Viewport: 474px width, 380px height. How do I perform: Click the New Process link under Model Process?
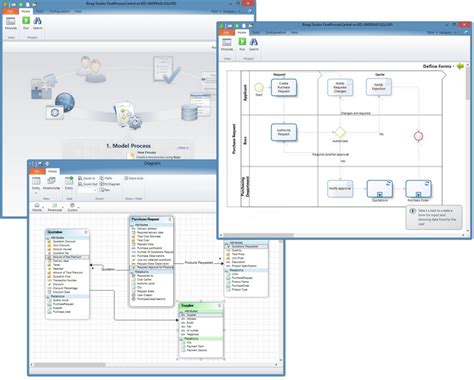point(146,152)
